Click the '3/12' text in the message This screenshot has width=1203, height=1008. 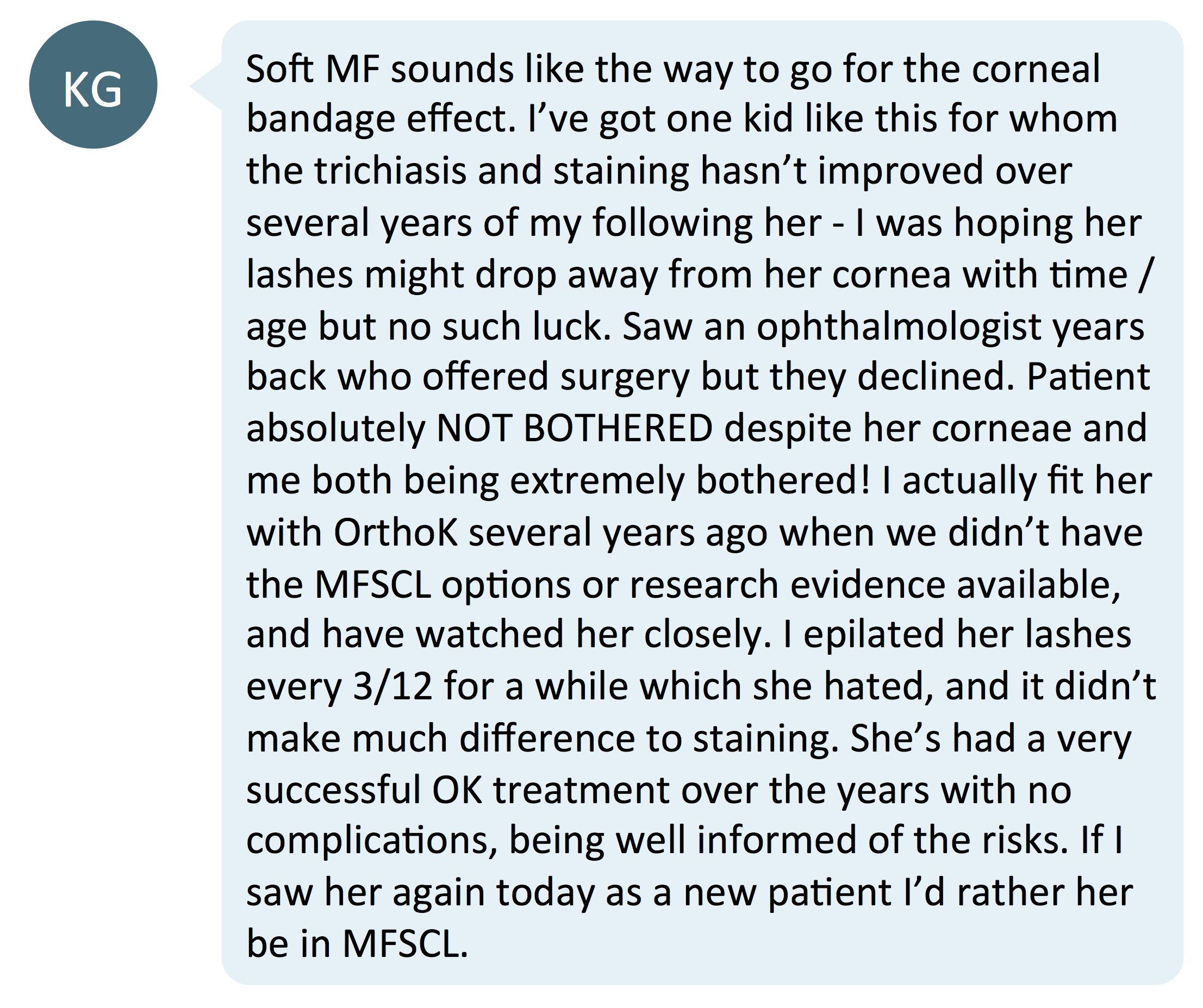click(x=392, y=686)
